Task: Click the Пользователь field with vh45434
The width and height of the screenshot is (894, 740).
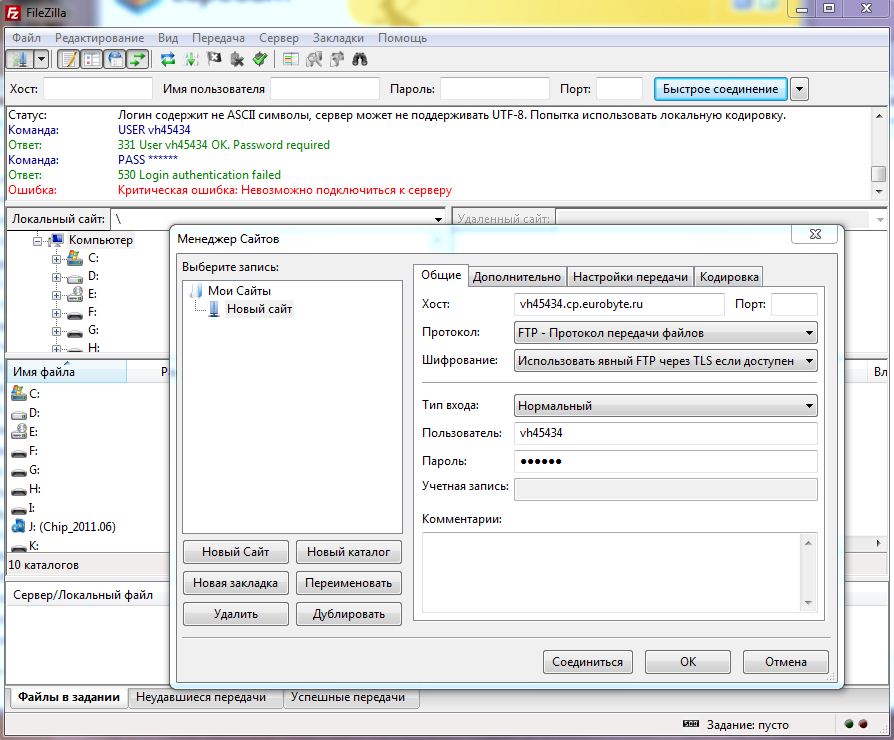Action: click(665, 433)
